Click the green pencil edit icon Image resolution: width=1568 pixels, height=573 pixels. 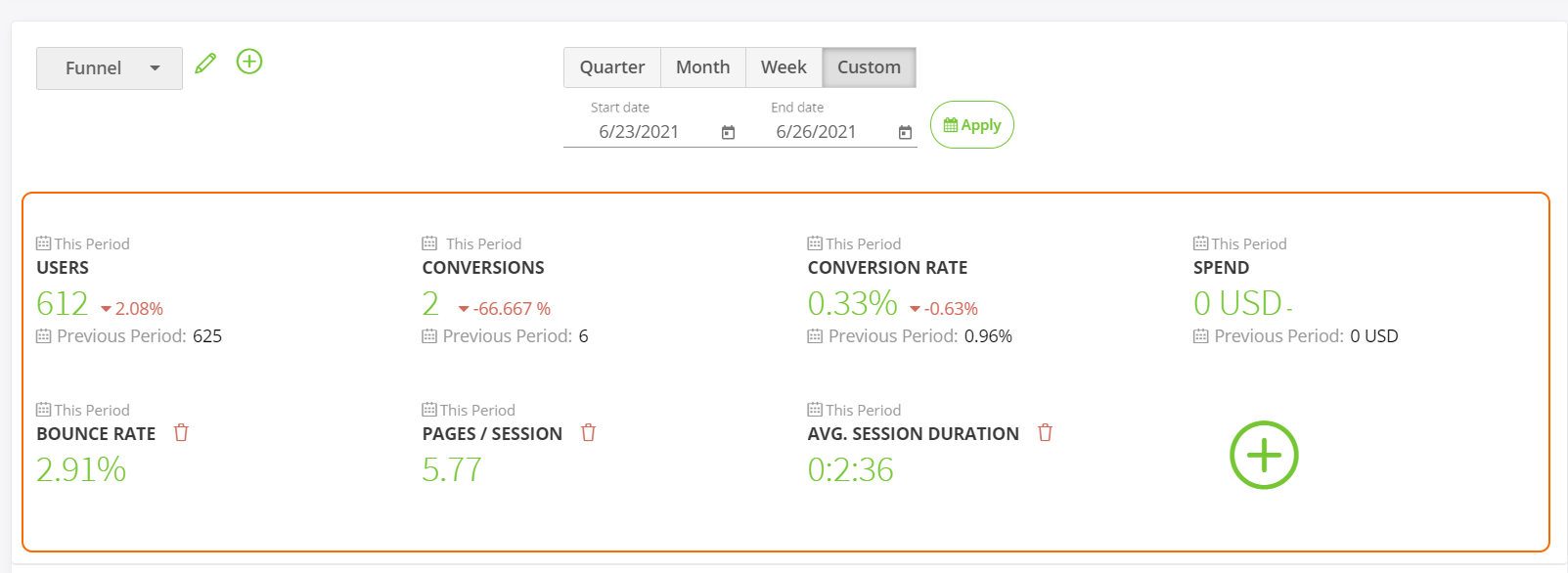(x=205, y=64)
